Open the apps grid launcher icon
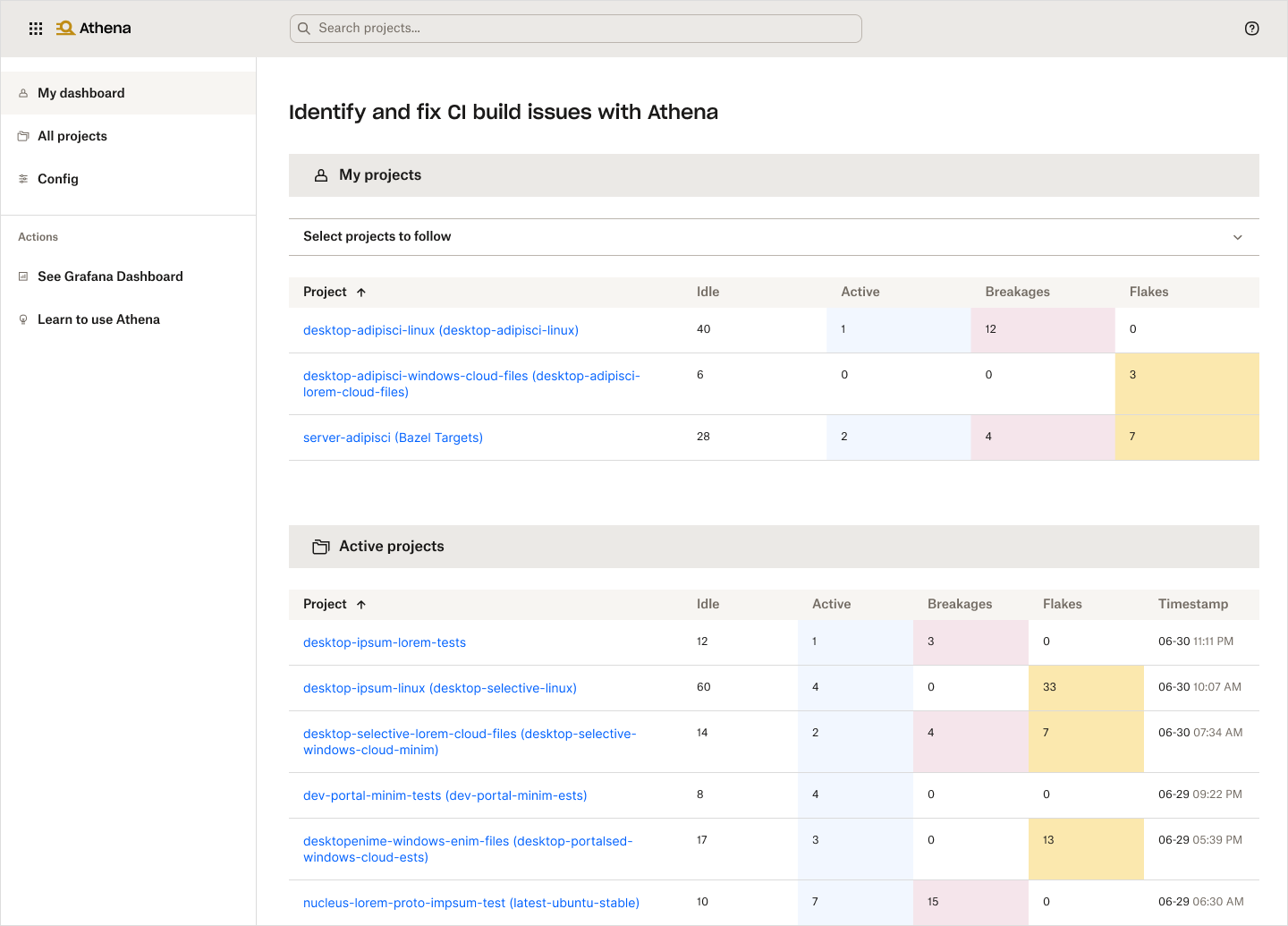Viewport: 1288px width, 926px height. click(x=36, y=29)
